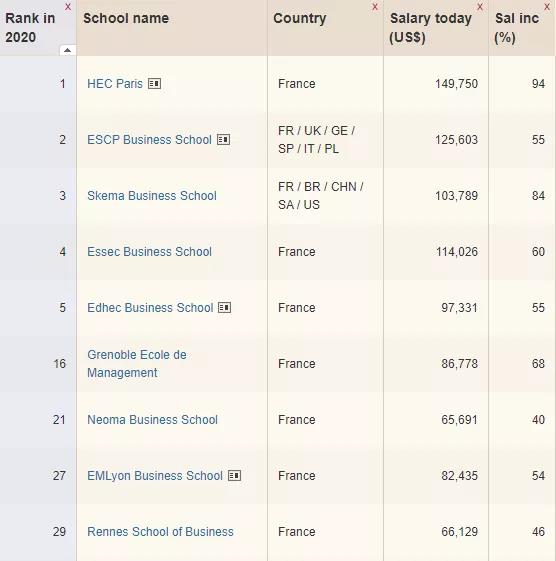Click the profile icon next to HEC Paris
556x561 pixels.
(x=155, y=84)
